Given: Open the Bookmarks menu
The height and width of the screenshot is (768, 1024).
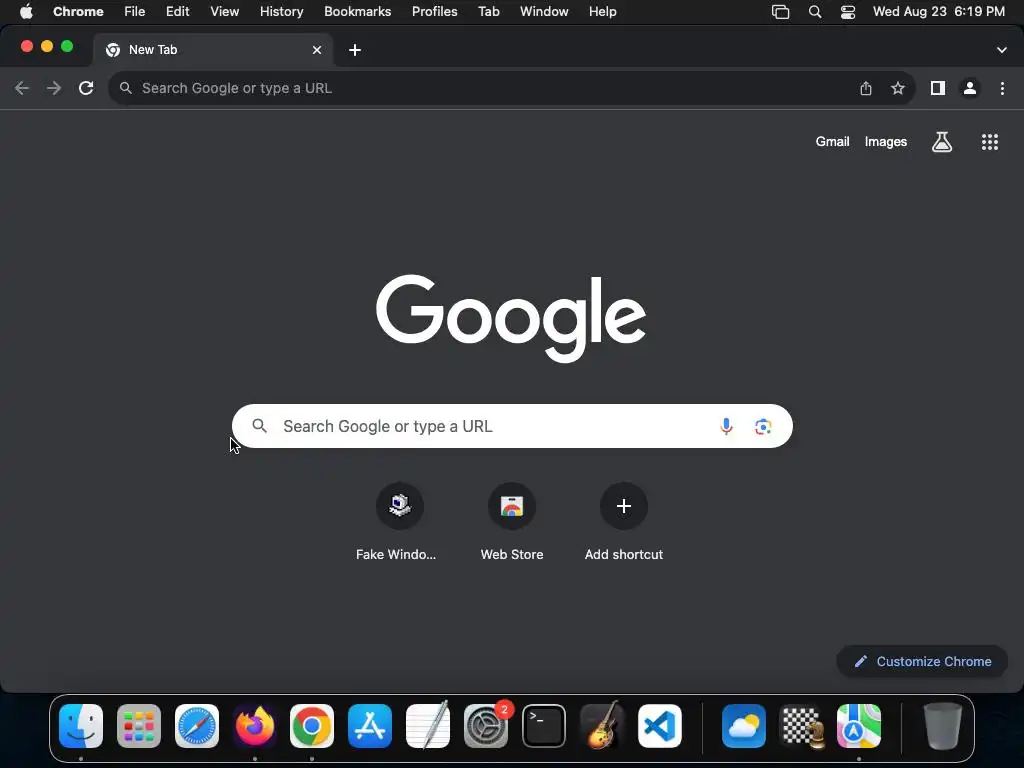Looking at the screenshot, I should click(x=357, y=12).
